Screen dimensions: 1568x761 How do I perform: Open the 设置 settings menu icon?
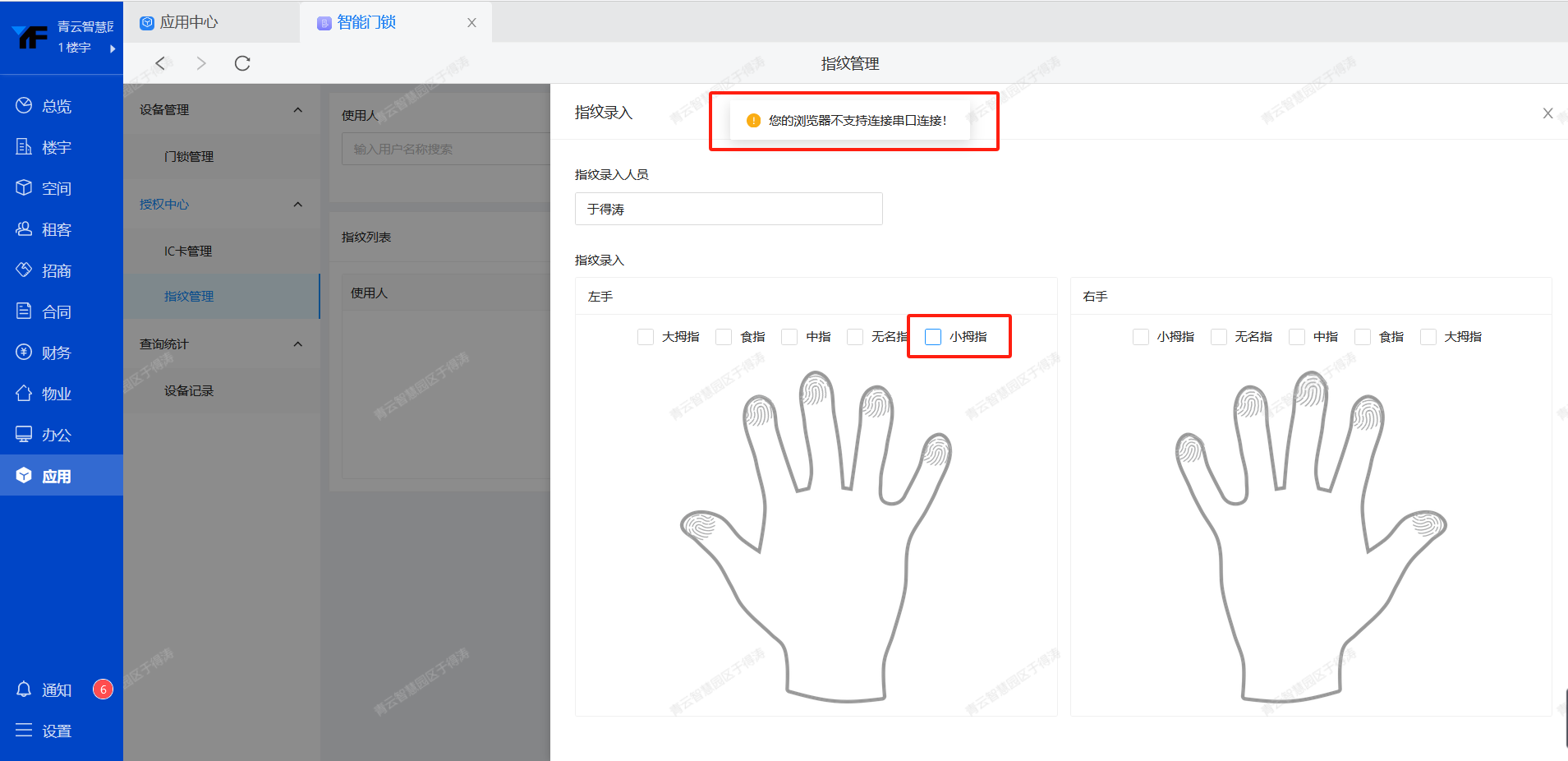24,730
